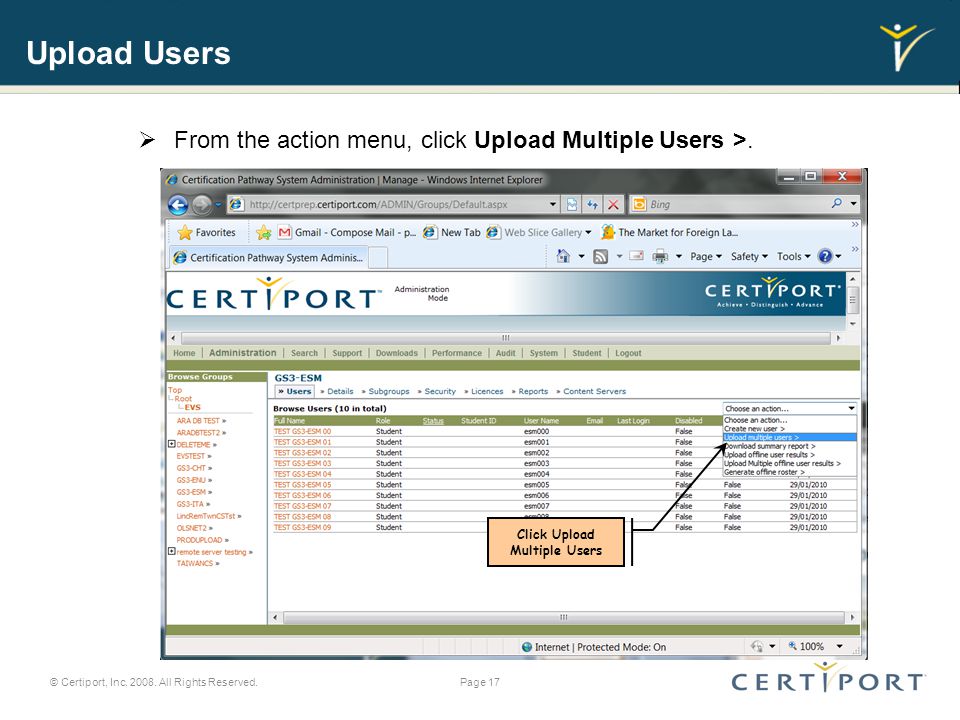This screenshot has height=720, width=960.
Task: Switch to the Subgroups tab
Action: click(389, 391)
